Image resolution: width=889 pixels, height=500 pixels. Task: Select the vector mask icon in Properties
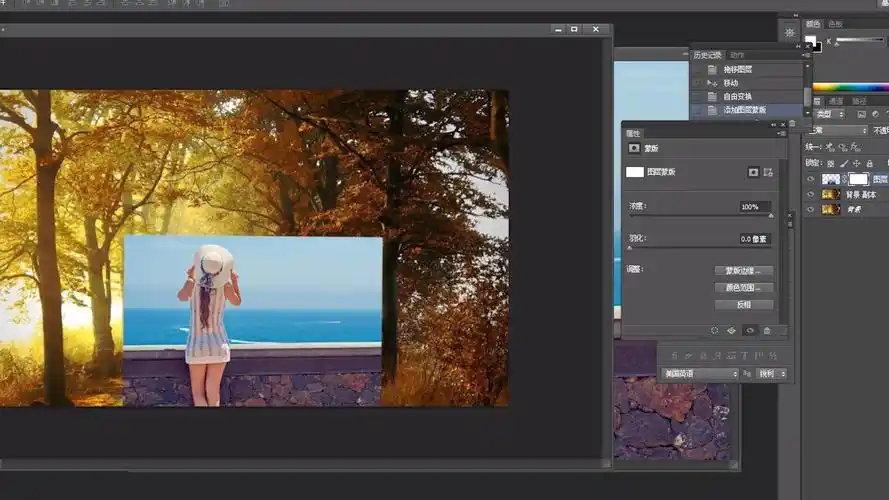pos(768,172)
